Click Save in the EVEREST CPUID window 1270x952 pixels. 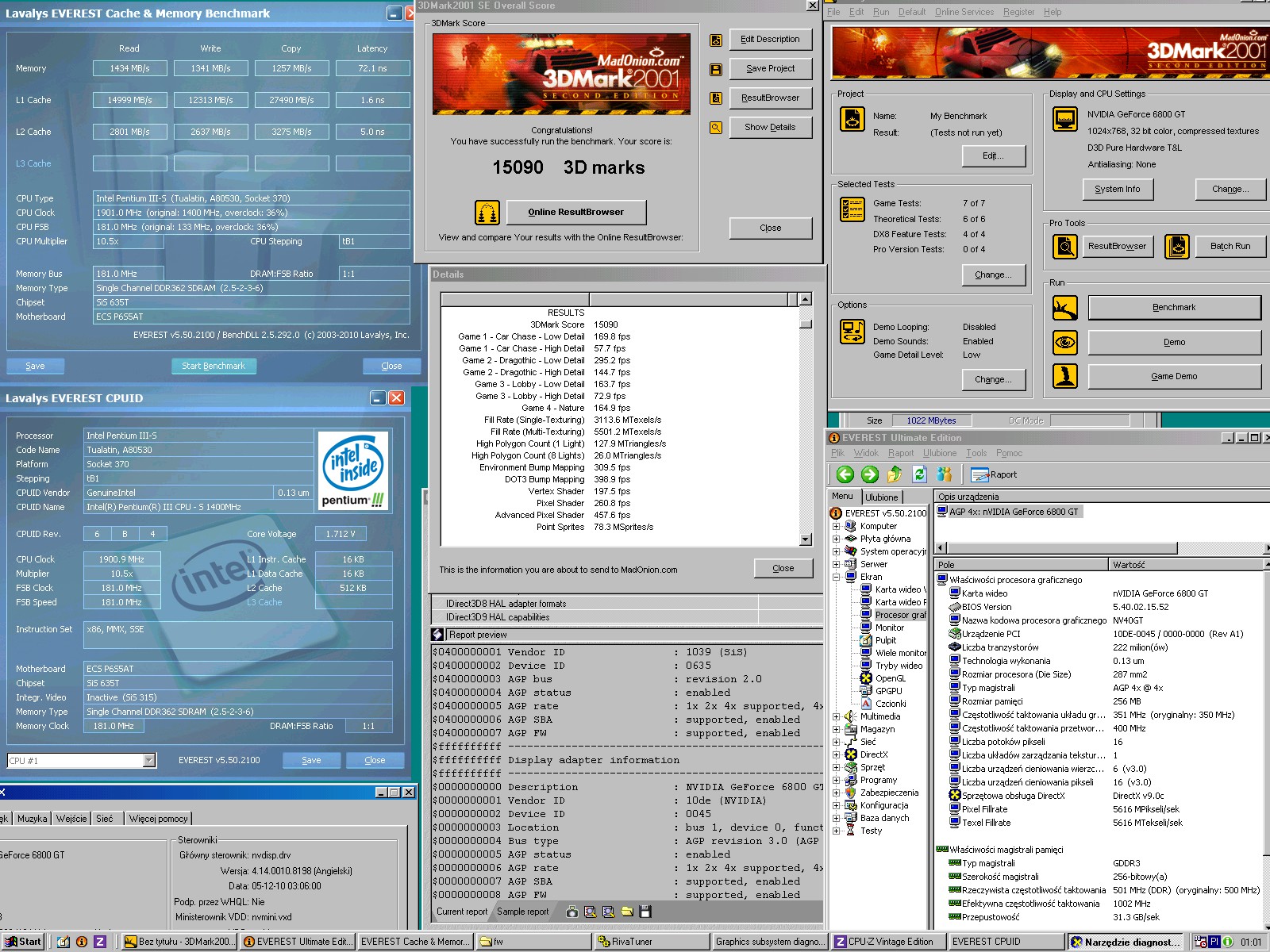tap(311, 760)
